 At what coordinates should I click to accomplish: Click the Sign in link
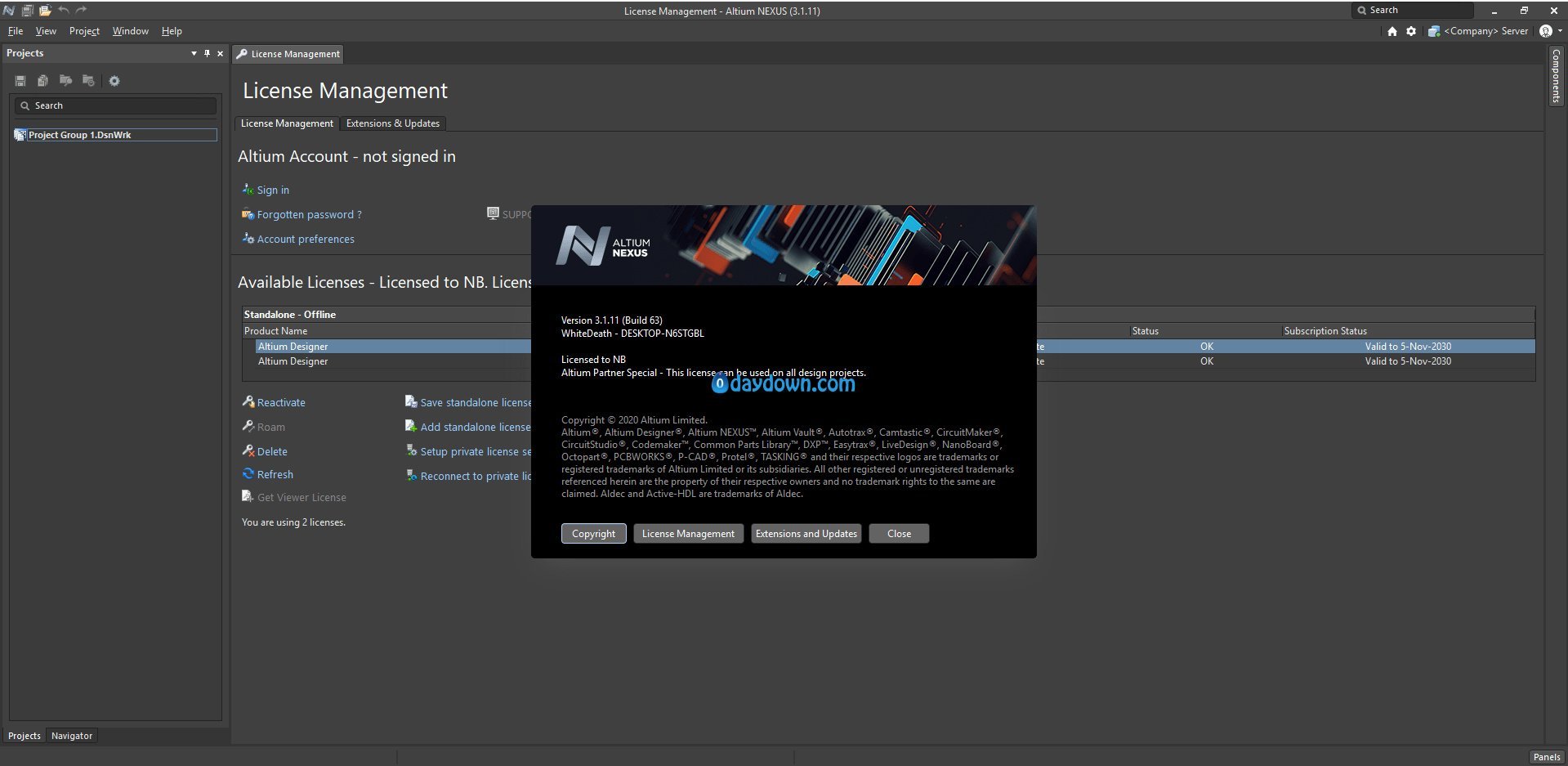273,190
